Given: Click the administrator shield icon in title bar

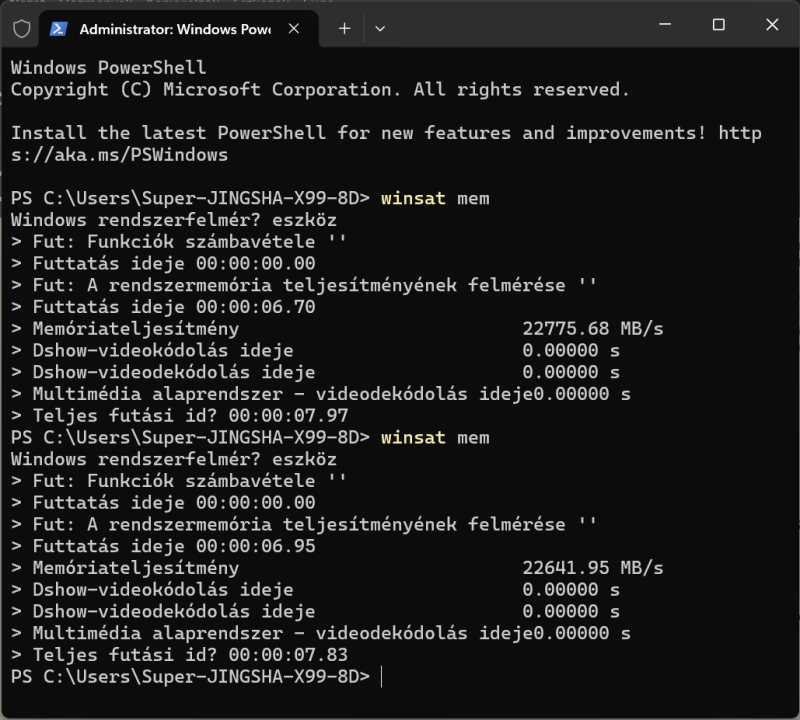Looking at the screenshot, I should click(x=22, y=29).
